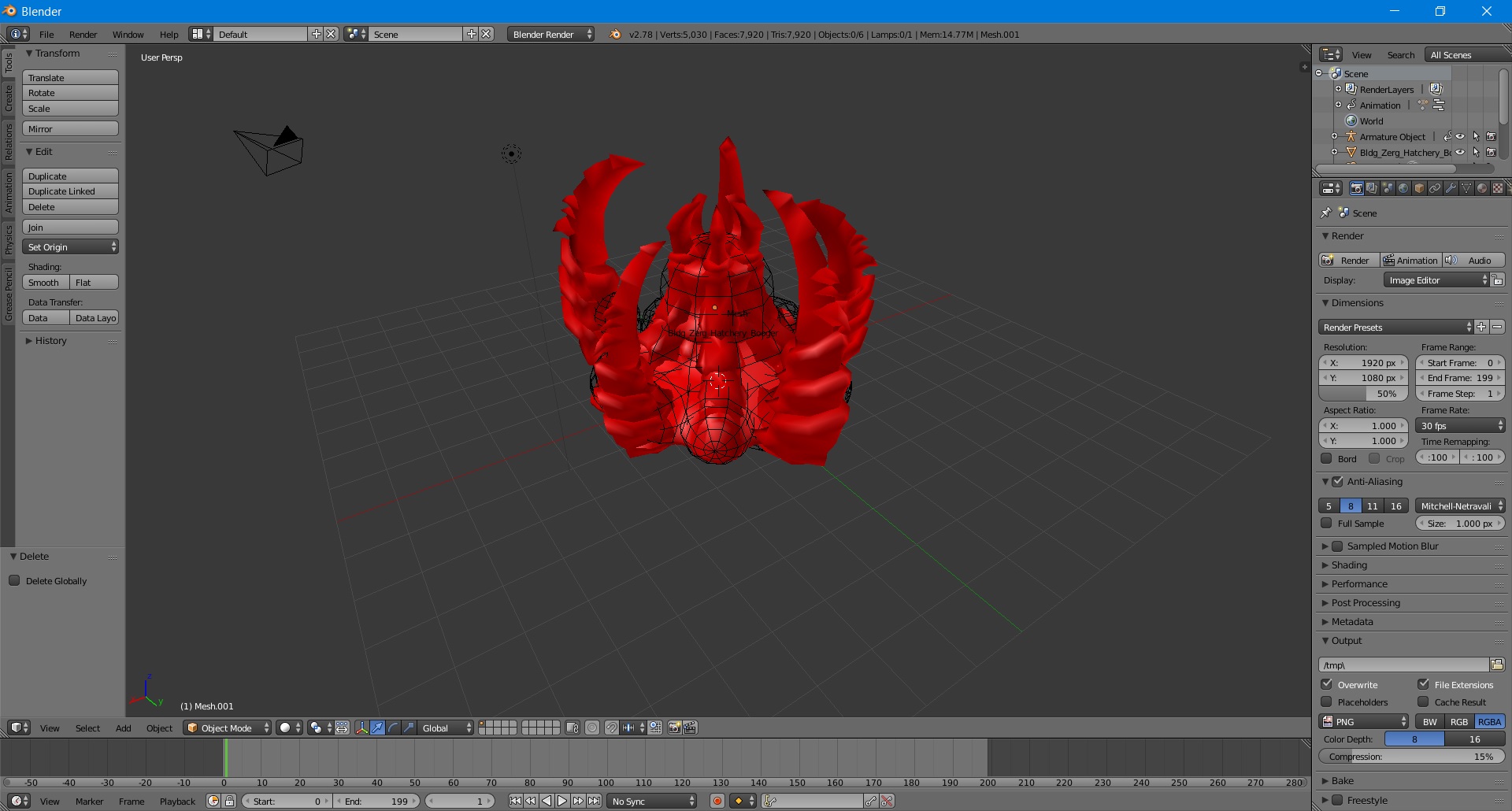Switch to the Create tool shelf tab
This screenshot has width=1512, height=811.
[x=9, y=98]
